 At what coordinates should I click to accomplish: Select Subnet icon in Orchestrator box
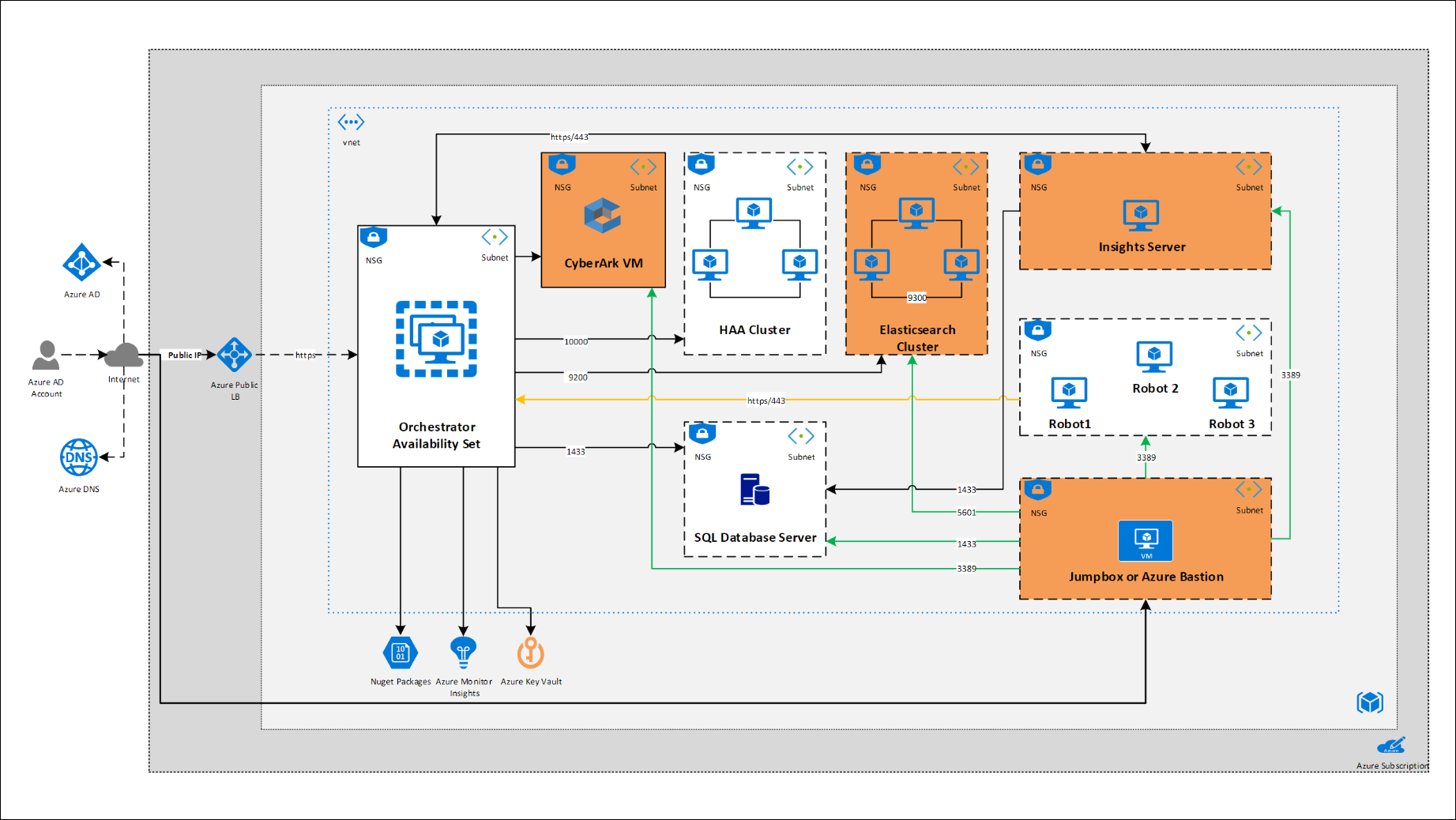click(x=495, y=237)
